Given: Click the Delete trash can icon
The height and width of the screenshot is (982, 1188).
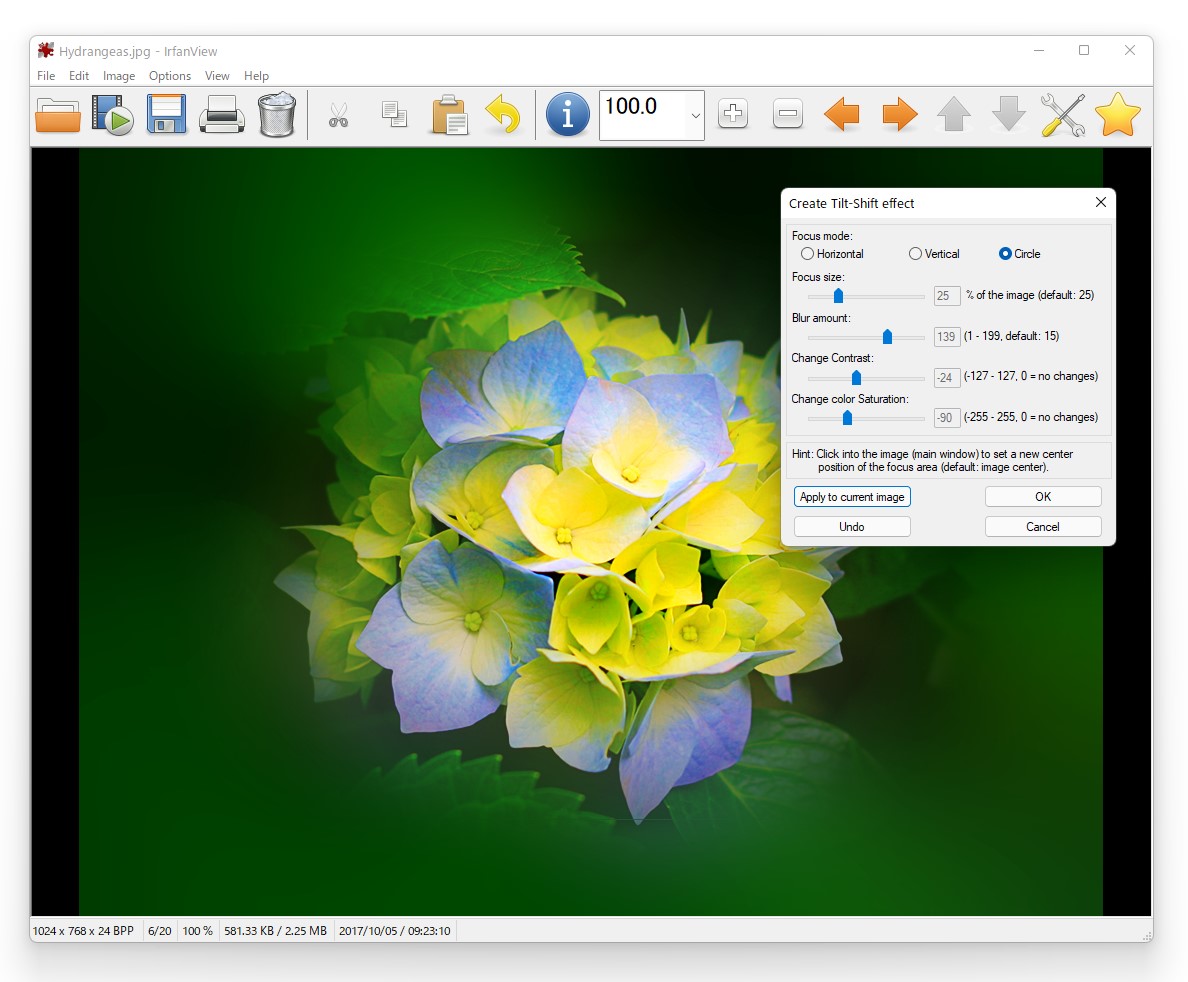Looking at the screenshot, I should pos(277,114).
